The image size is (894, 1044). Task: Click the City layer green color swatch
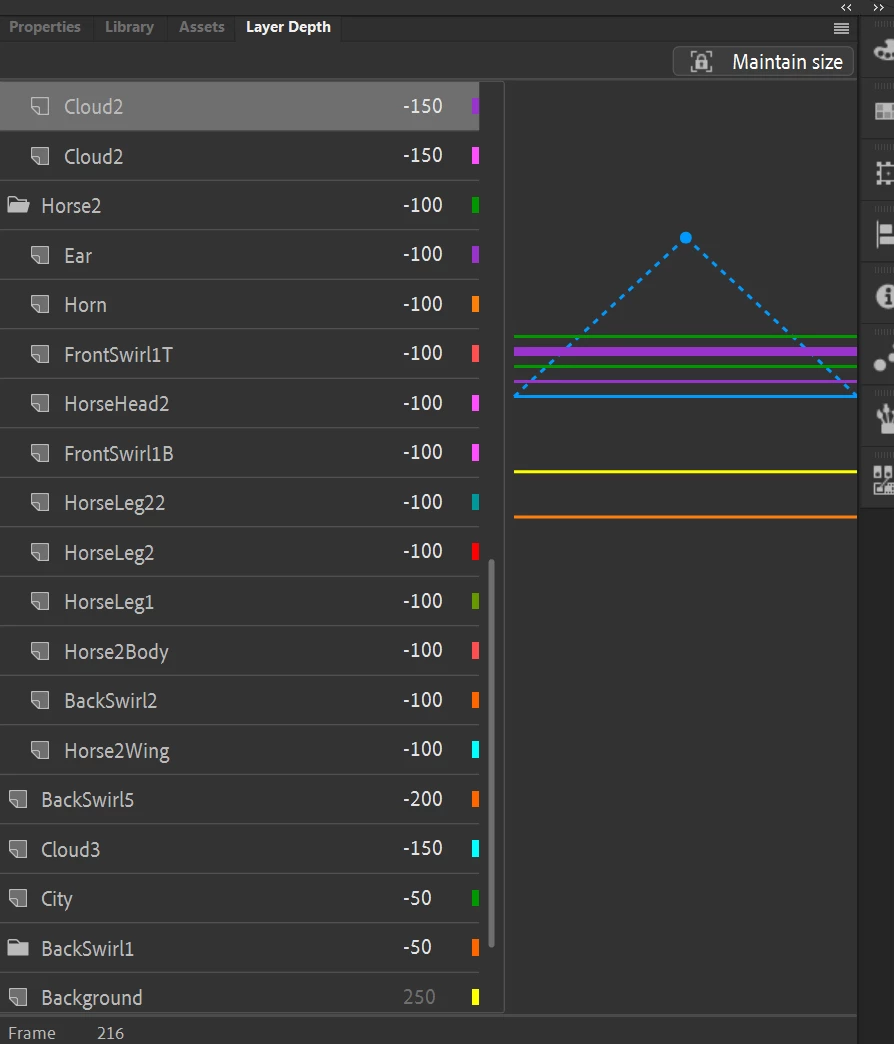tap(475, 898)
